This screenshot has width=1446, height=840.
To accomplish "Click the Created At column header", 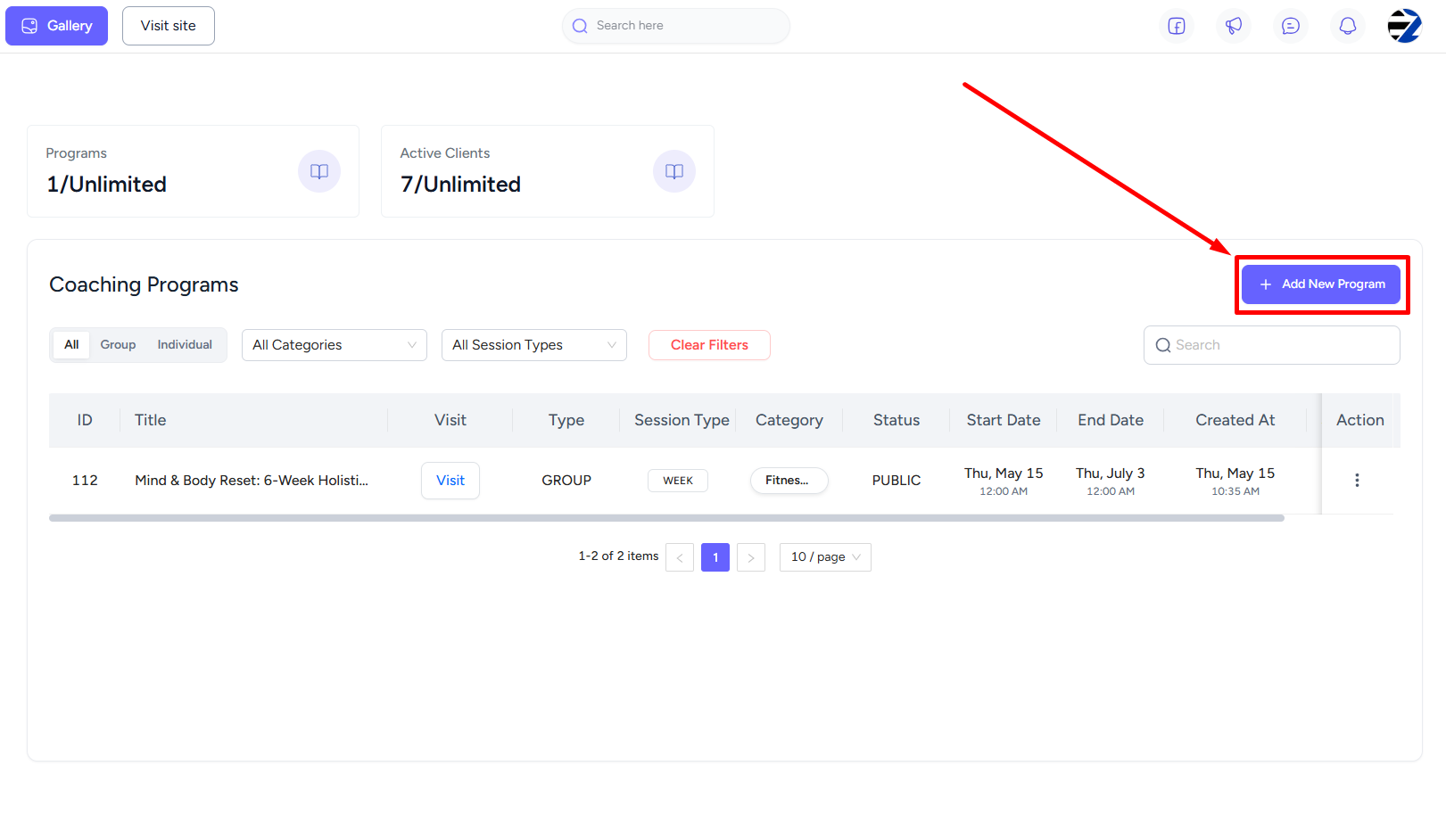I will click(x=1235, y=420).
